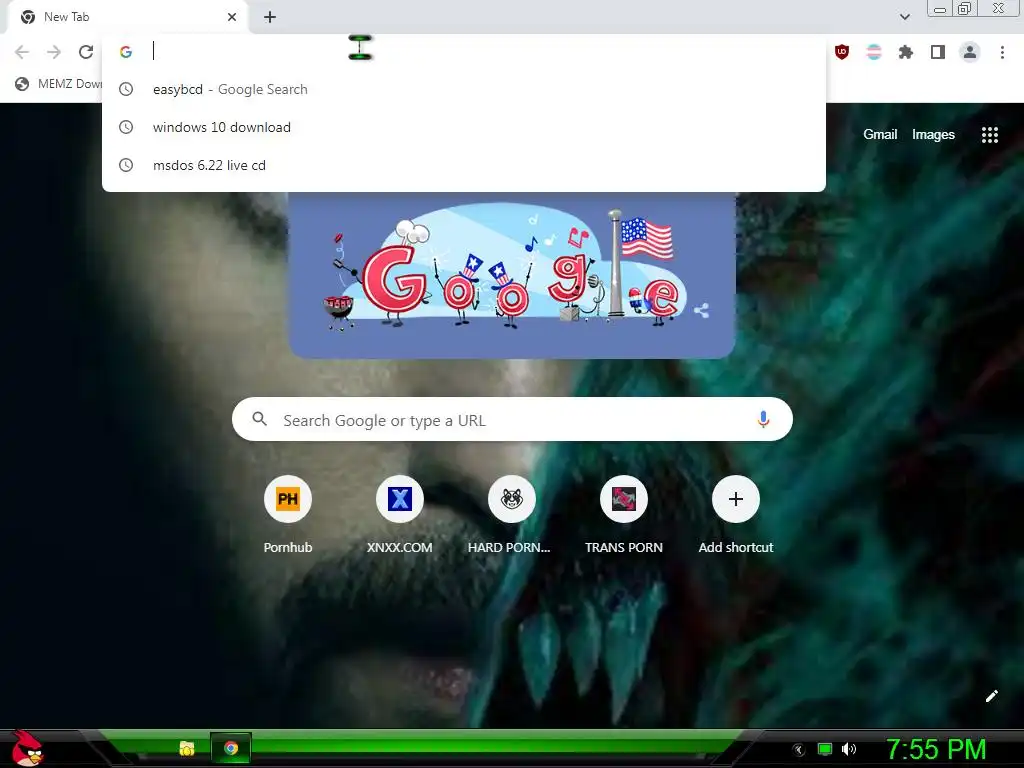This screenshot has width=1024, height=768.
Task: Click the magnifier icon in search box
Action: click(x=259, y=419)
